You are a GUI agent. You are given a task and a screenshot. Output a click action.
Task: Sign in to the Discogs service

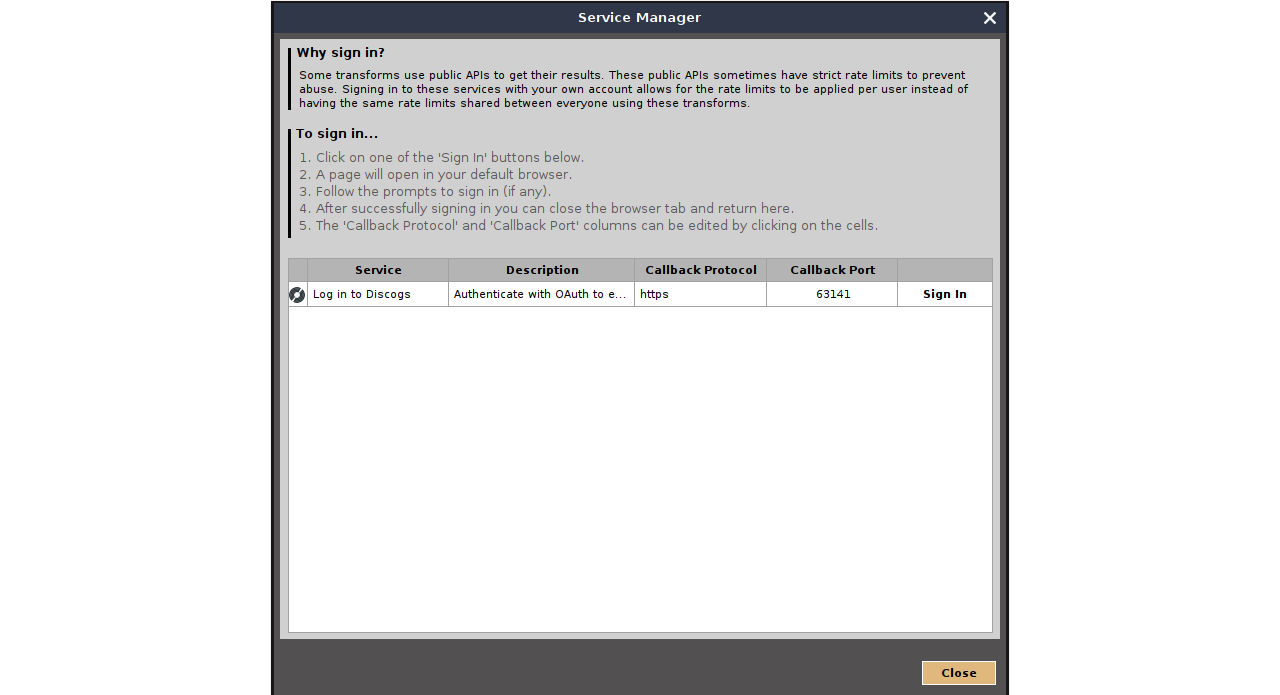[x=945, y=294]
